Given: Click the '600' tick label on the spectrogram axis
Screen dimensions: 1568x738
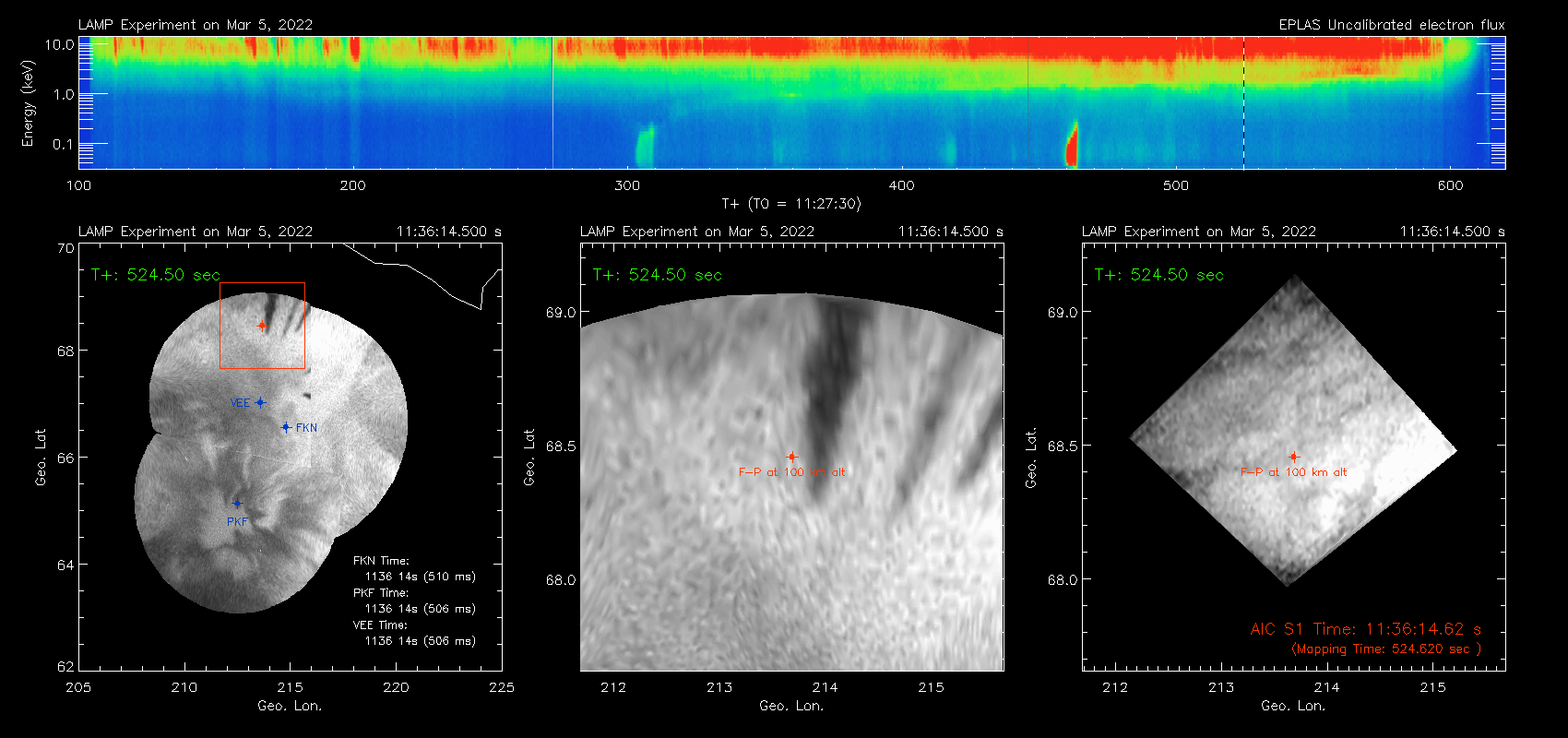Looking at the screenshot, I should (x=1450, y=185).
